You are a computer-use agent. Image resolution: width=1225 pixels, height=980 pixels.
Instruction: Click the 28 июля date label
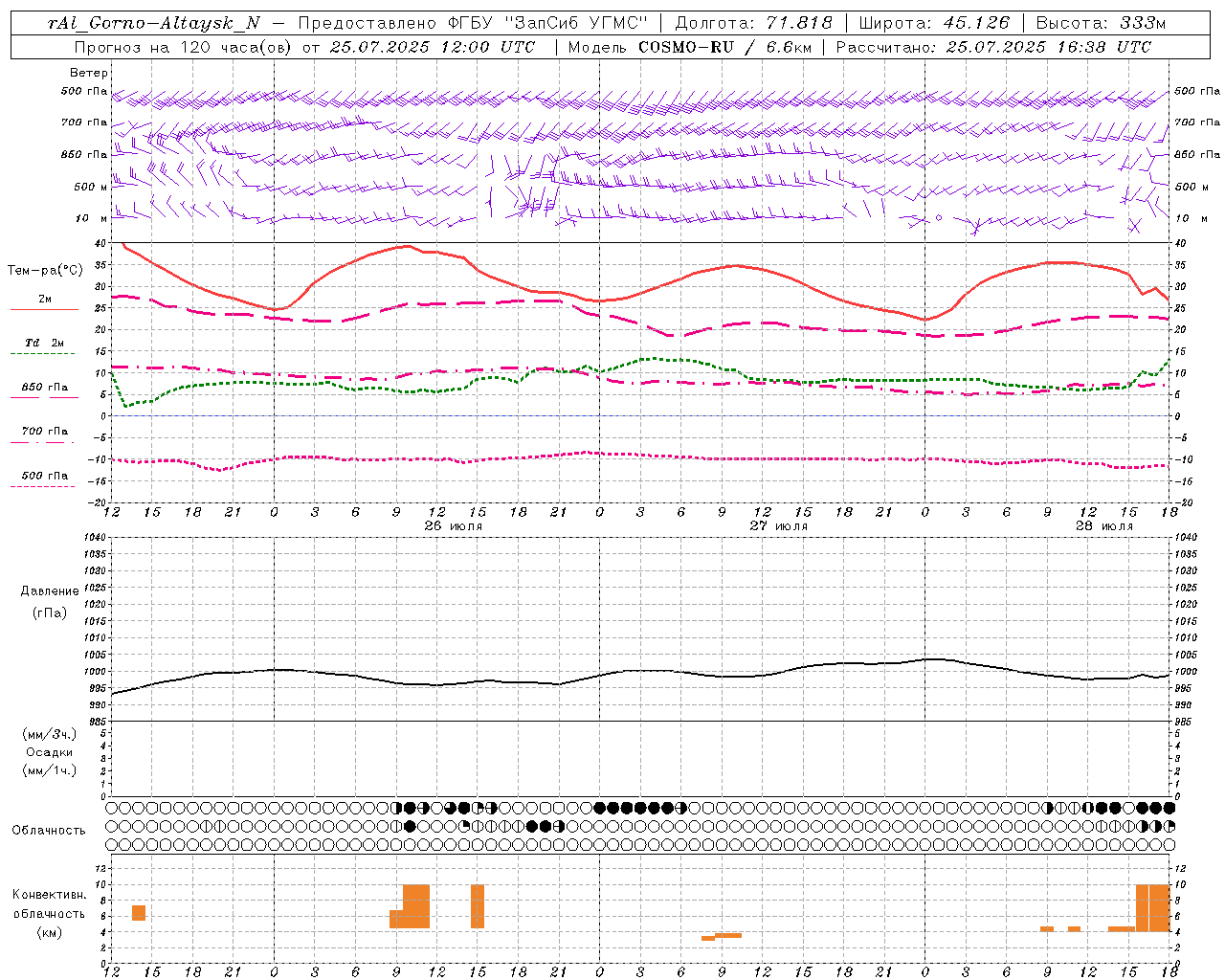tap(1103, 526)
